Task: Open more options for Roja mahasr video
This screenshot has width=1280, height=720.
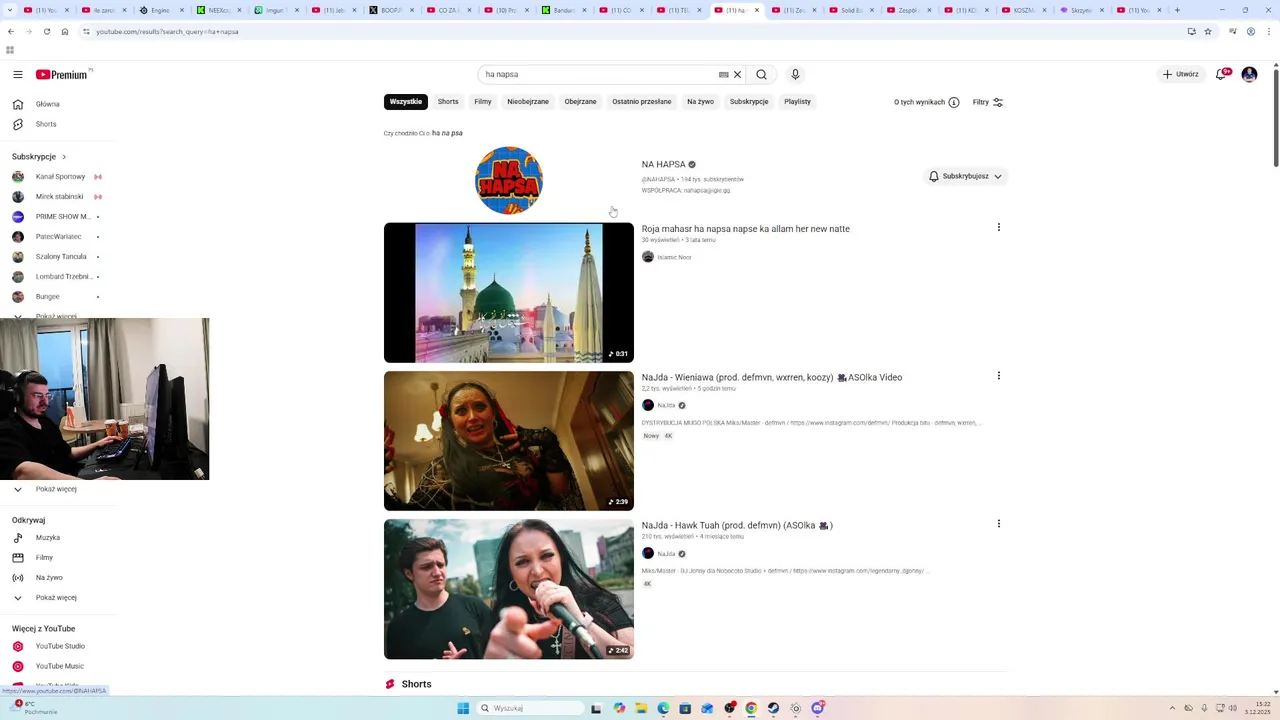Action: click(998, 227)
